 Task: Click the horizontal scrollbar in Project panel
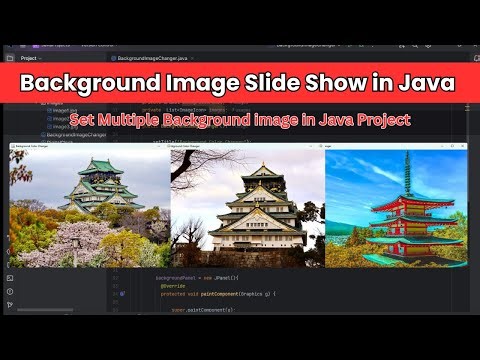click(x=45, y=310)
